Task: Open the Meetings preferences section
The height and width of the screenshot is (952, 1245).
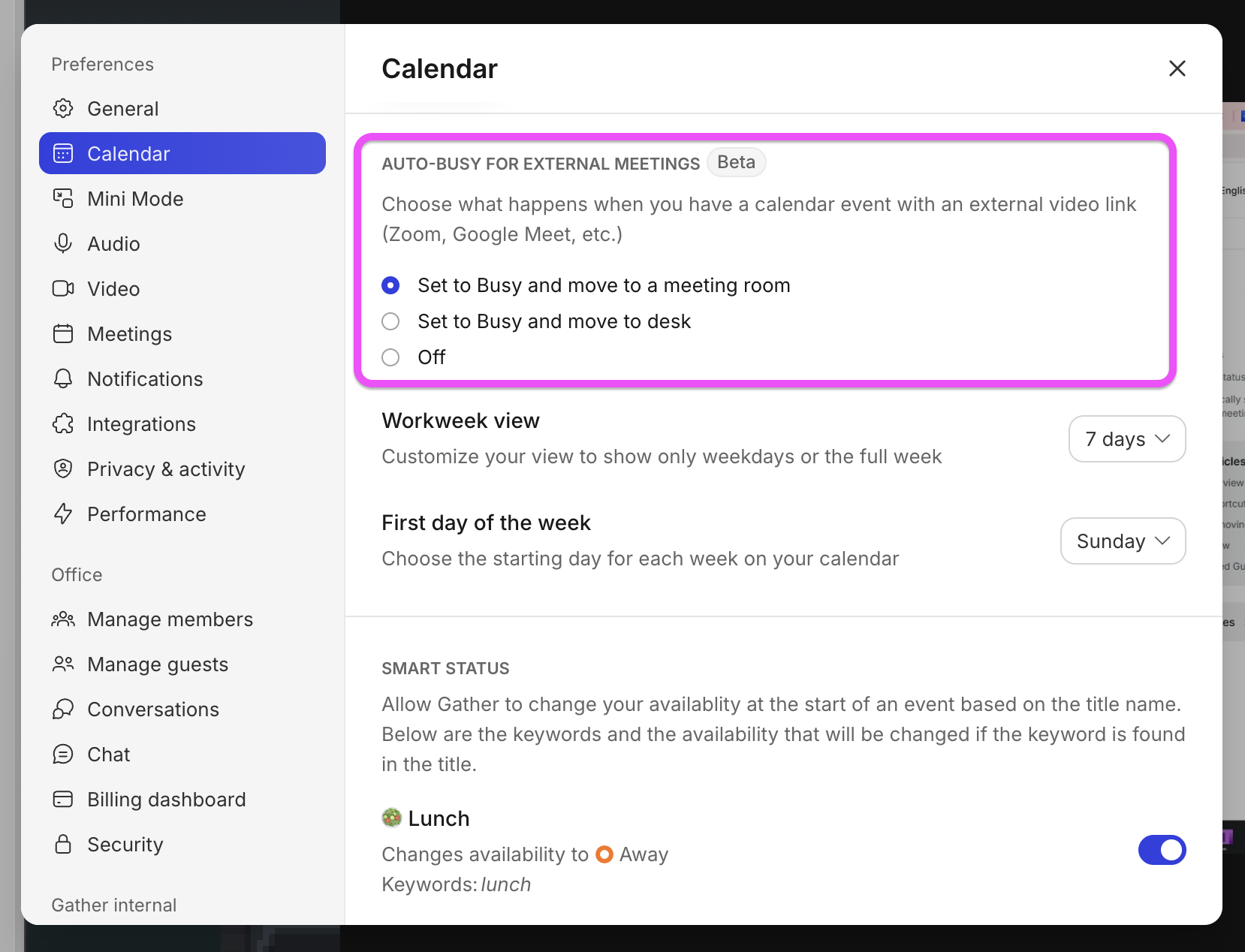Action: click(x=129, y=334)
